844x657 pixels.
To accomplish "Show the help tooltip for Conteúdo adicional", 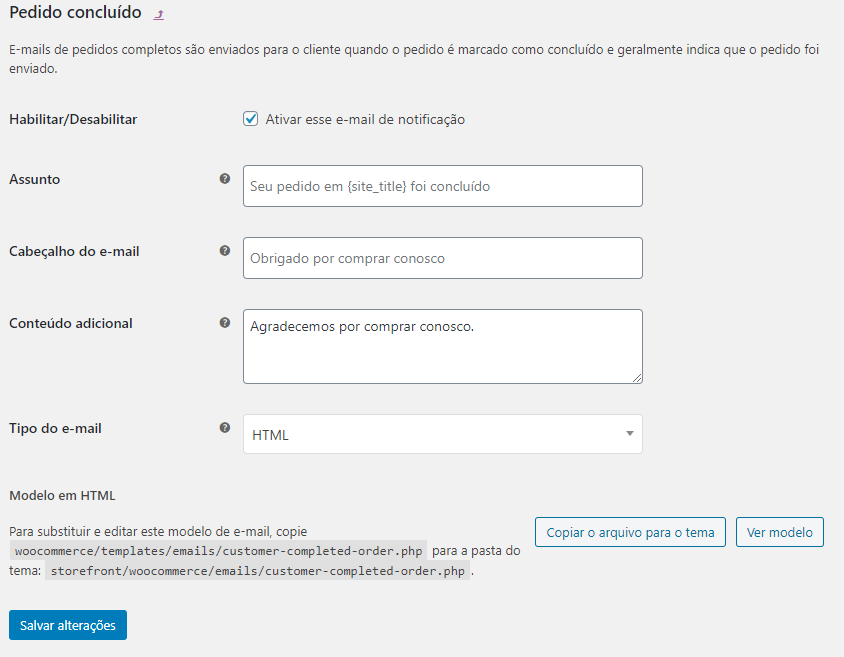I will coord(225,322).
